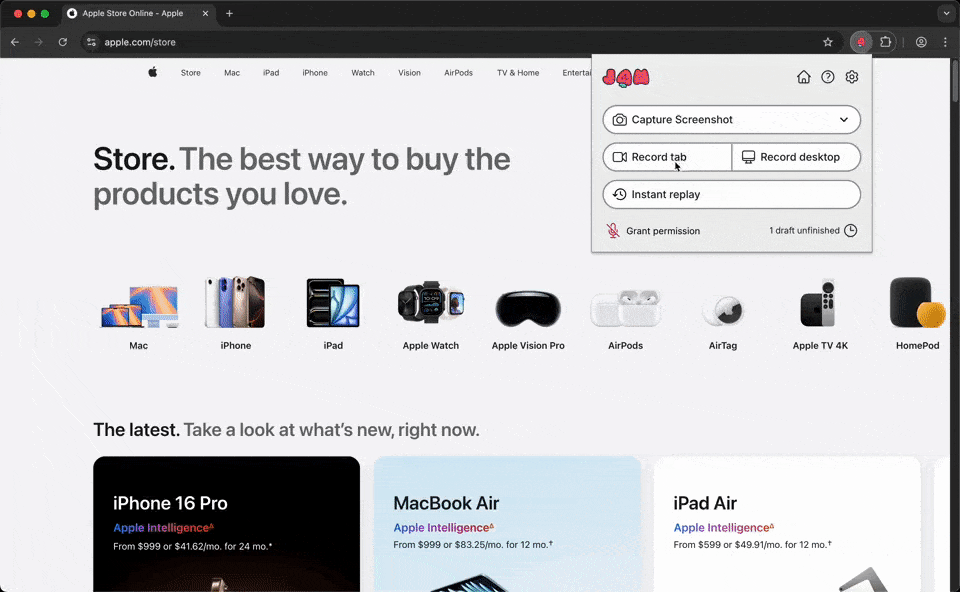
Task: Click the Apple logo in navigation
Action: click(x=153, y=72)
